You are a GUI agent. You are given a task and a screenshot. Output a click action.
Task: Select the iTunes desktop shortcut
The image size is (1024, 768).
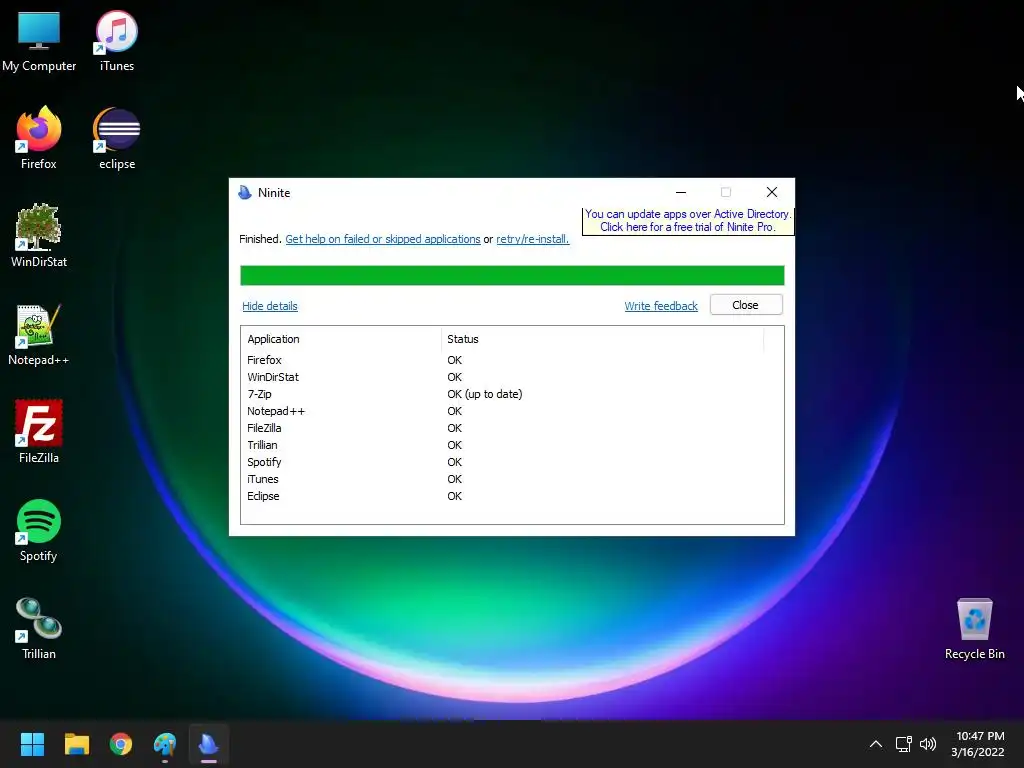(x=117, y=42)
